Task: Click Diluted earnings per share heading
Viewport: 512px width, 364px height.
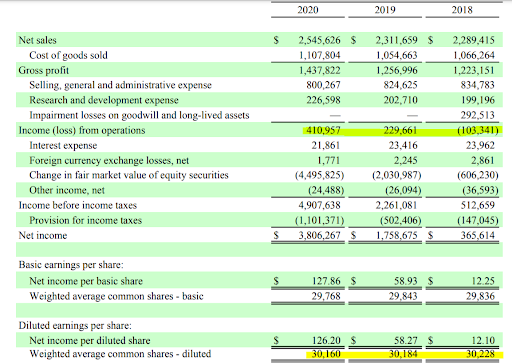Action: click(75, 325)
